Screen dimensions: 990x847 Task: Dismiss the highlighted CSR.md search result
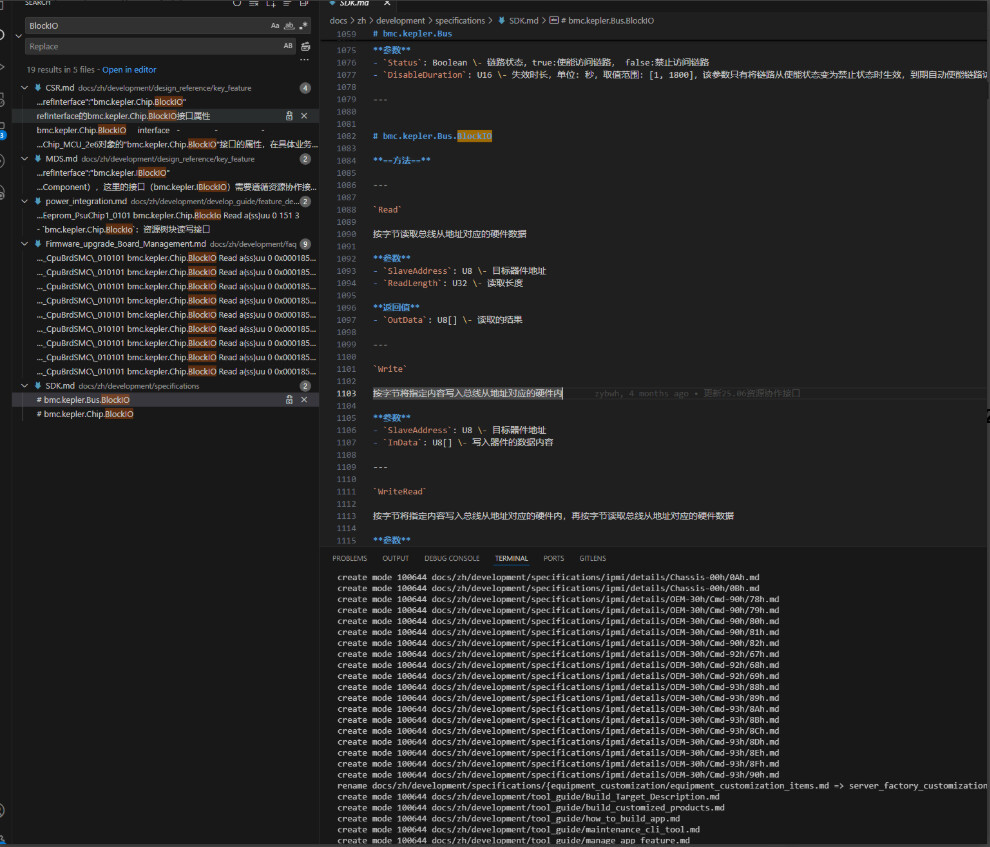pyautogui.click(x=304, y=116)
